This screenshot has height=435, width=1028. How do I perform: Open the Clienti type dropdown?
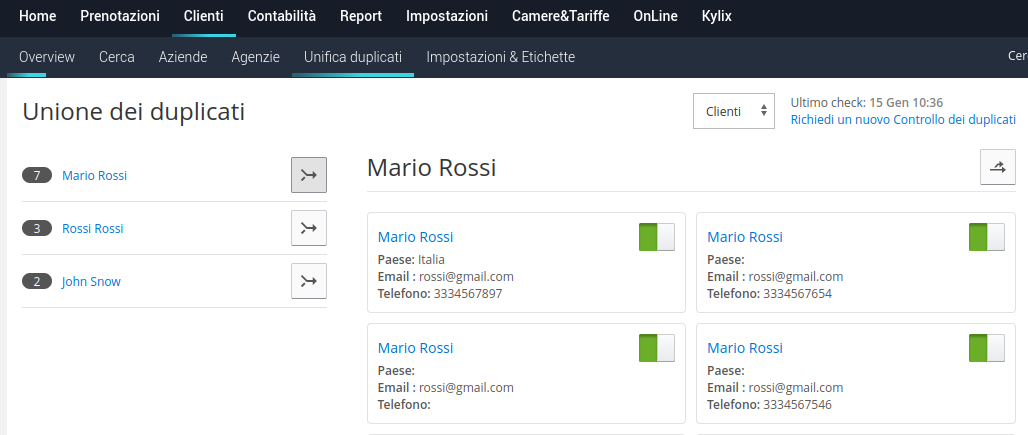click(x=734, y=111)
